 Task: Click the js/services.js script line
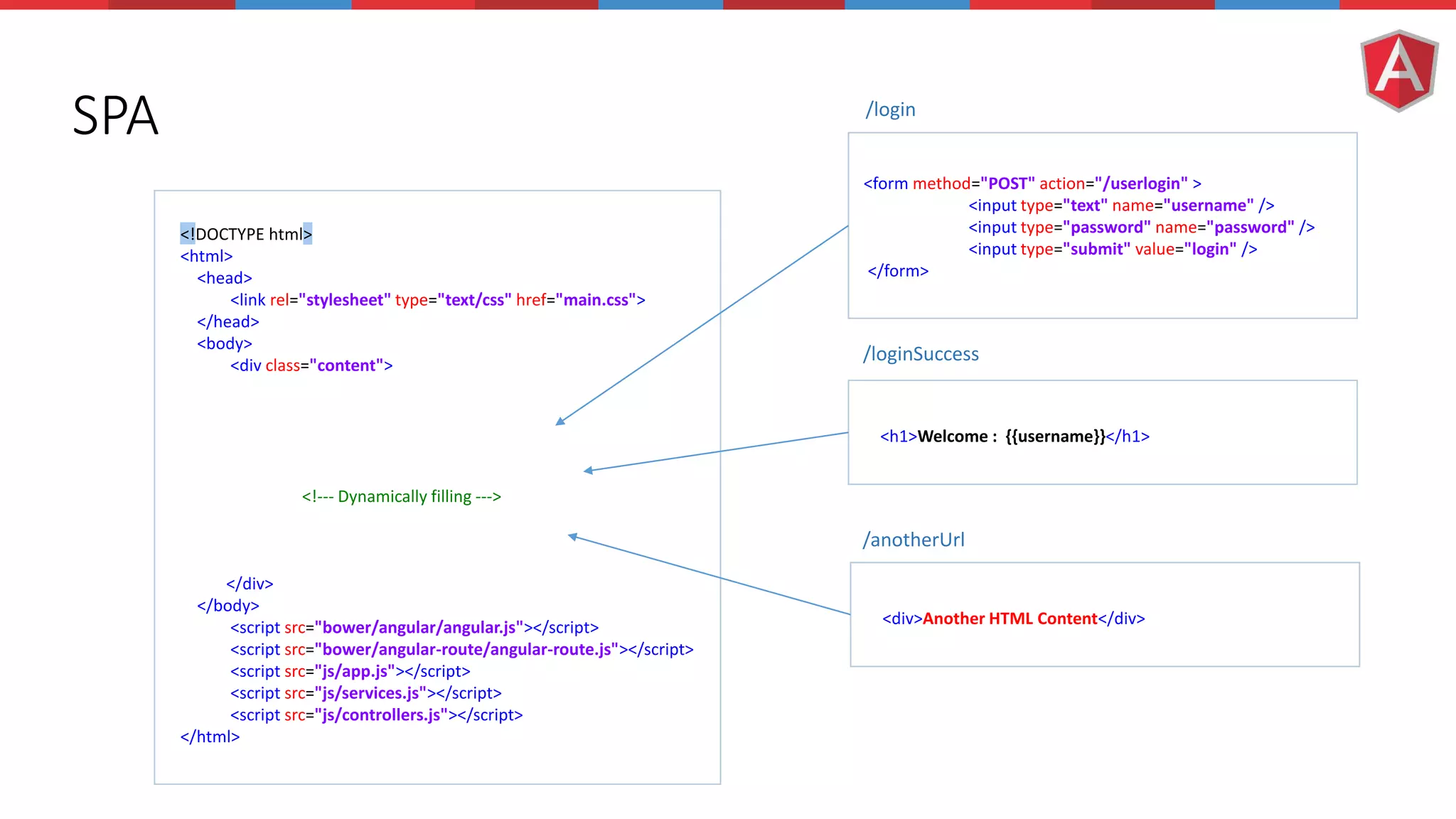pyautogui.click(x=365, y=693)
